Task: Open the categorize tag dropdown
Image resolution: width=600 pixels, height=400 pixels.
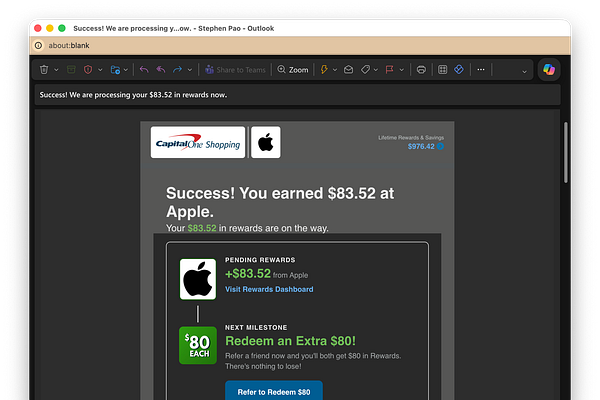Action: point(376,70)
